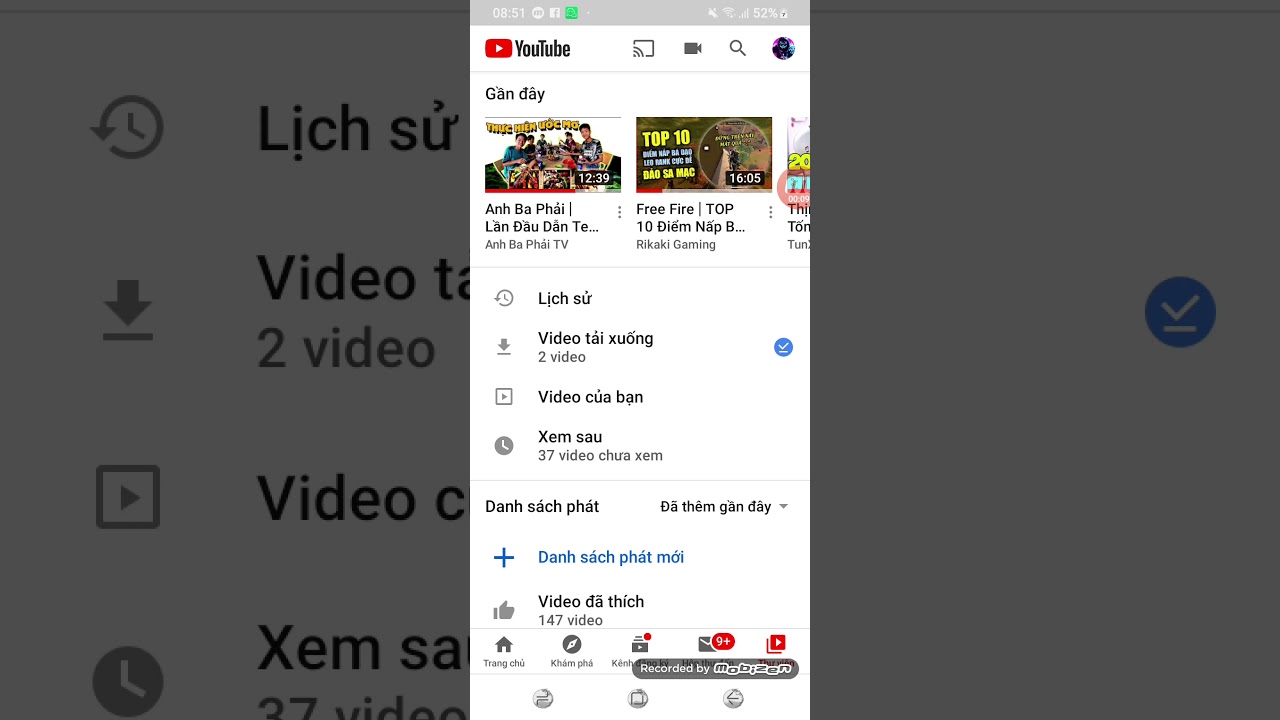Tap '147 video' subtitle under liked videos
Image resolution: width=1280 pixels, height=720 pixels.
(570, 620)
